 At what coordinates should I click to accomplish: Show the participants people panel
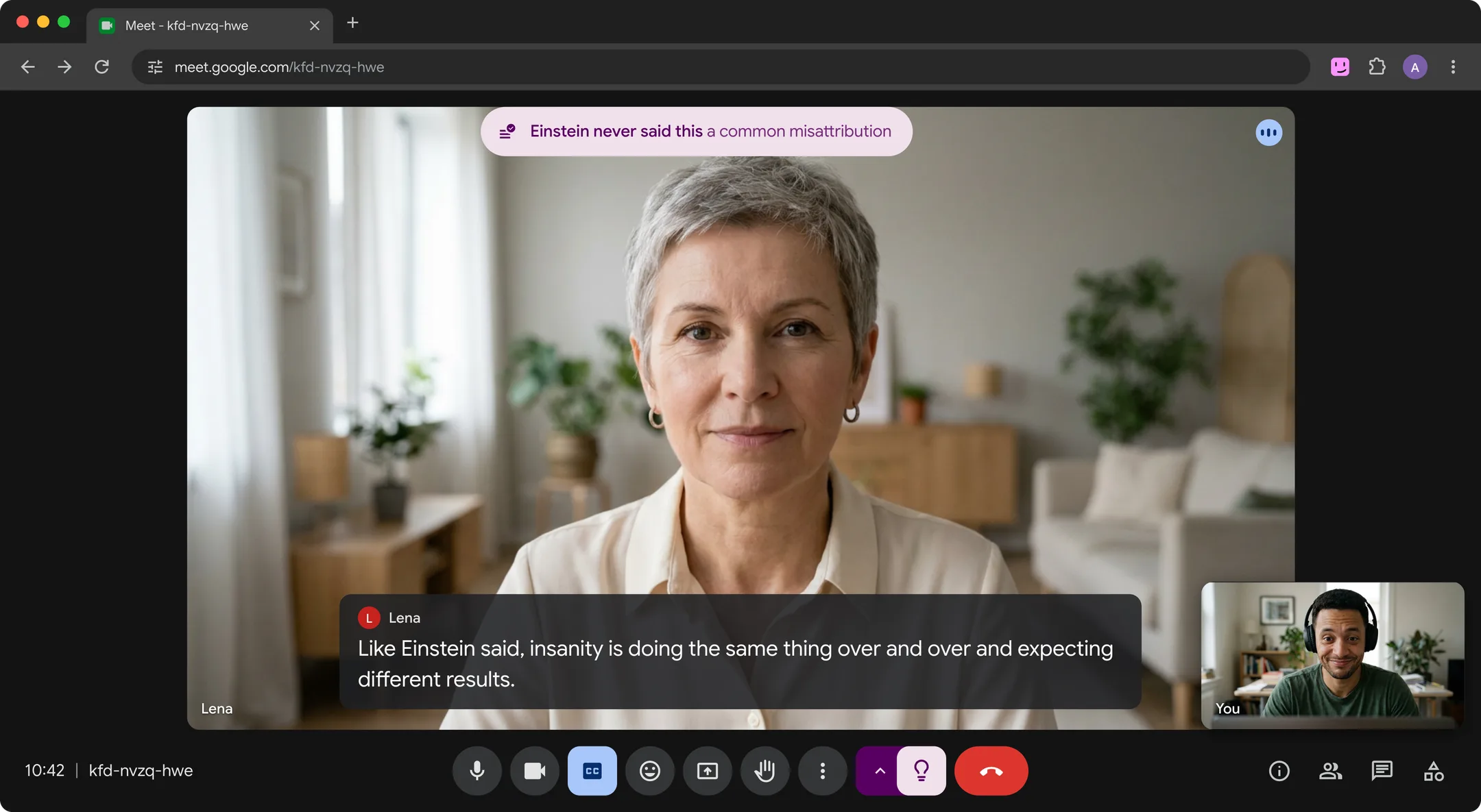tap(1331, 771)
